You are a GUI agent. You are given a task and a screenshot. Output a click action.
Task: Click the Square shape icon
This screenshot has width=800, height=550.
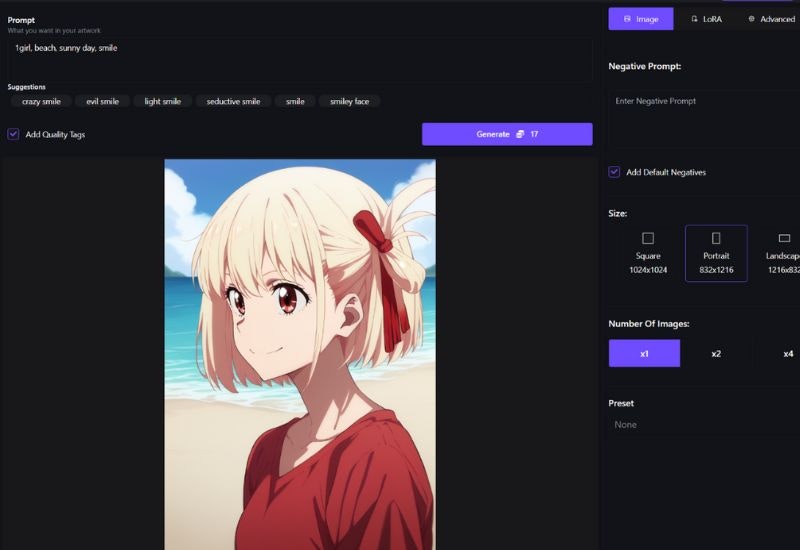click(x=648, y=238)
